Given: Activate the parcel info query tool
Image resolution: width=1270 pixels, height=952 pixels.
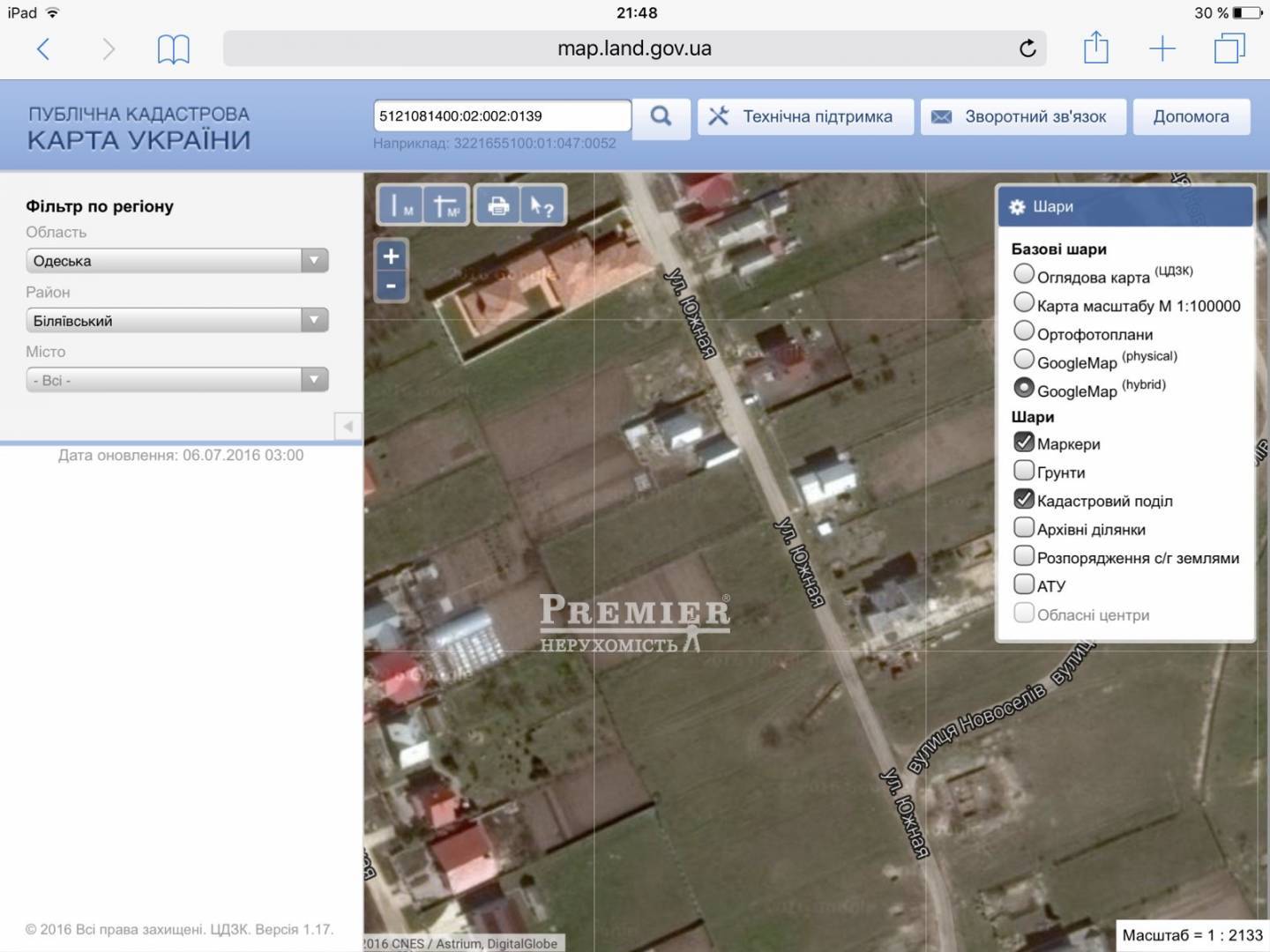Looking at the screenshot, I should (542, 206).
